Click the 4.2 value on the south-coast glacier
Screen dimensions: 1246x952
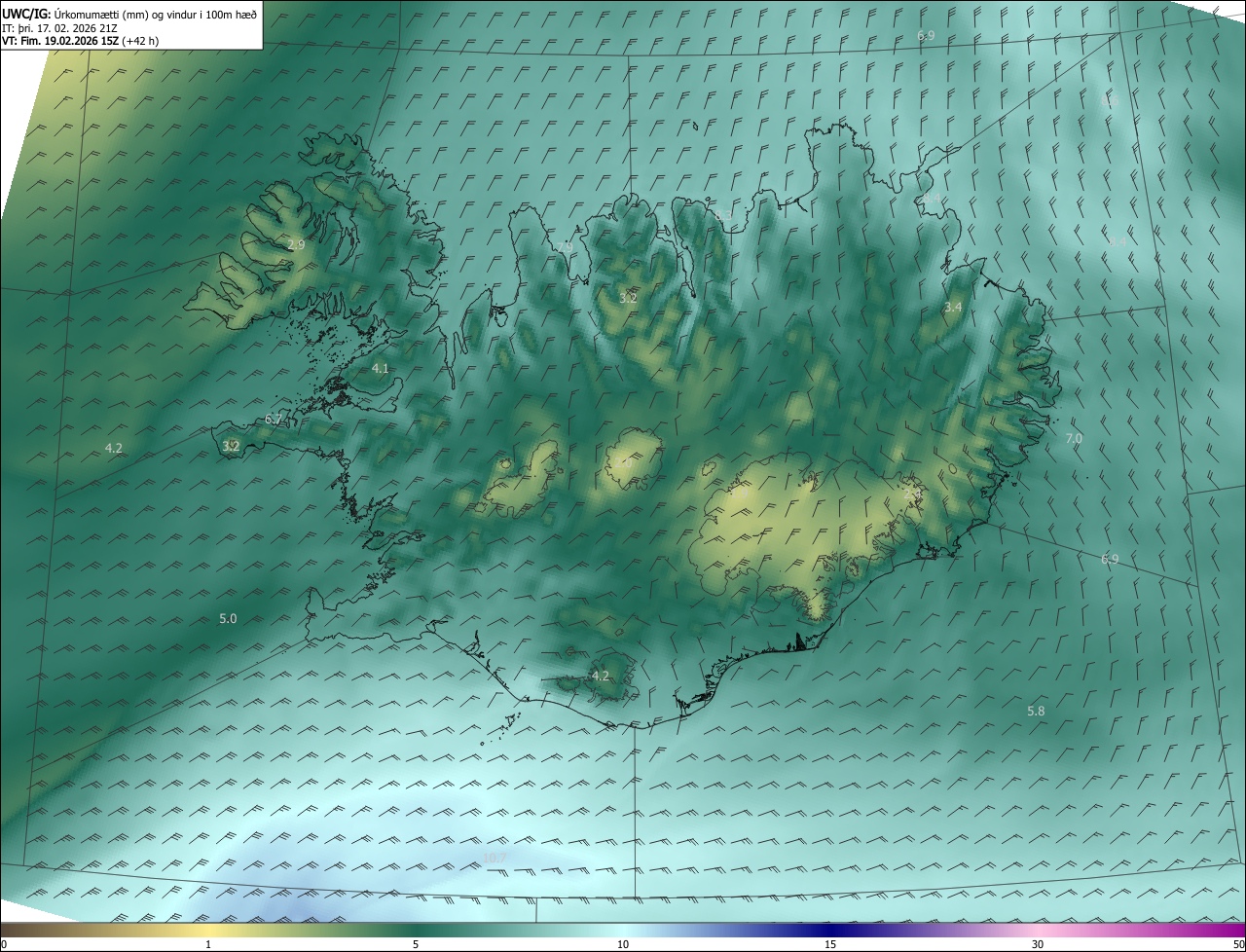point(601,676)
